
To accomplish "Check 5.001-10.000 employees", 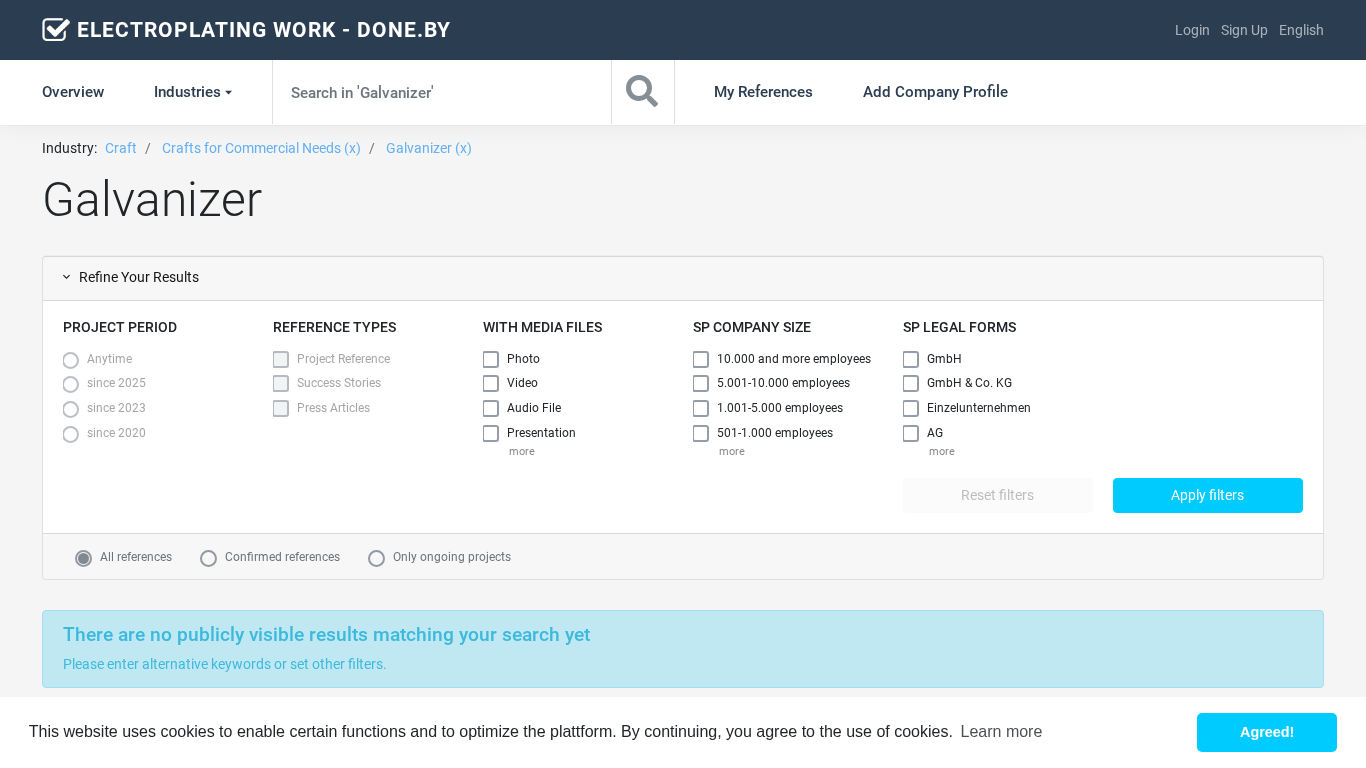I will (x=701, y=383).
